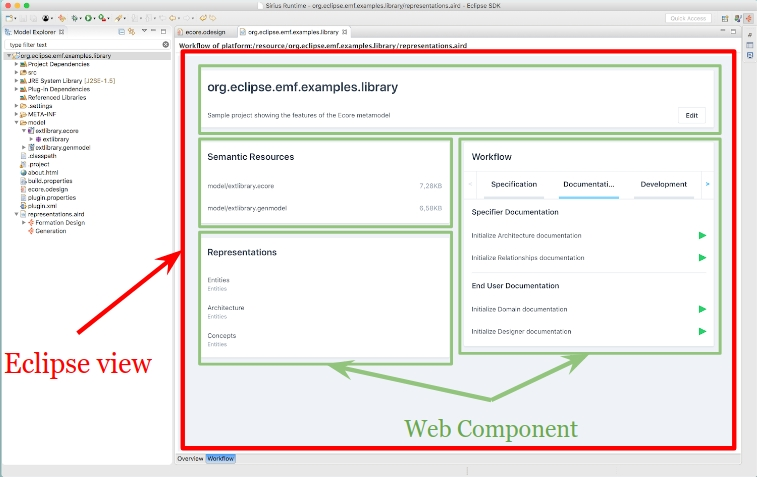757x477 pixels.
Task: Open the New wizard dropdown arrow
Action: [x=15, y=18]
